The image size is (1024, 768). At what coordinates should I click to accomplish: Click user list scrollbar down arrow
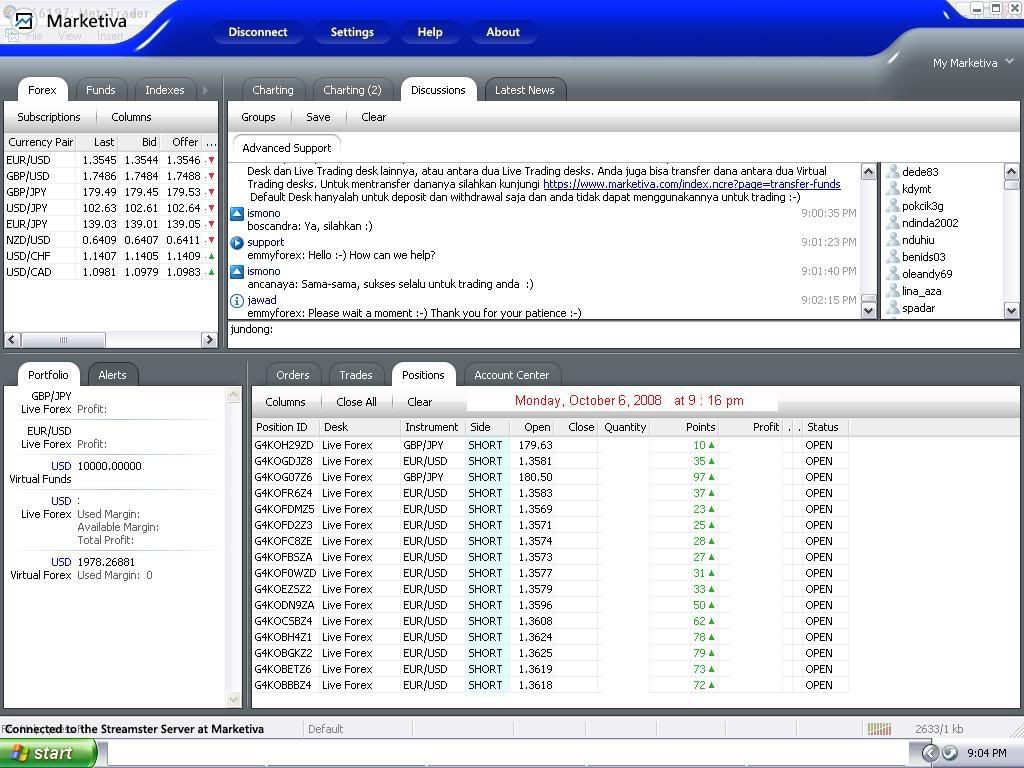click(1011, 311)
